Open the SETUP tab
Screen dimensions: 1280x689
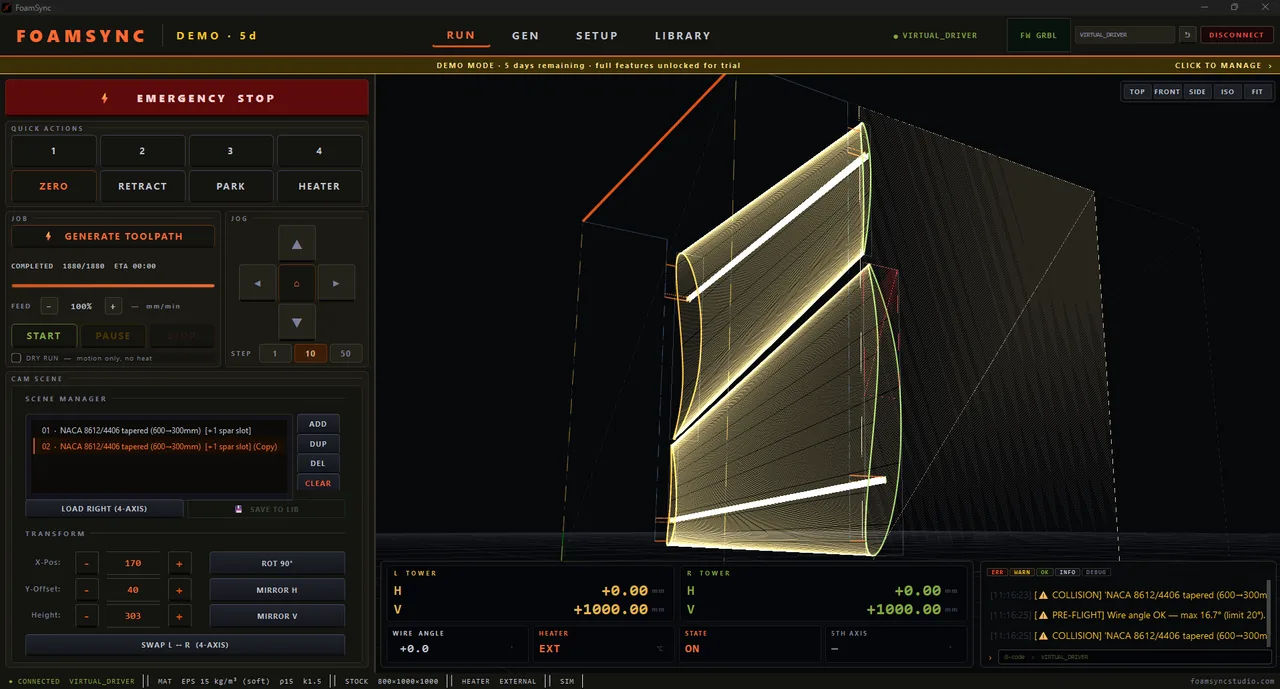(x=597, y=35)
